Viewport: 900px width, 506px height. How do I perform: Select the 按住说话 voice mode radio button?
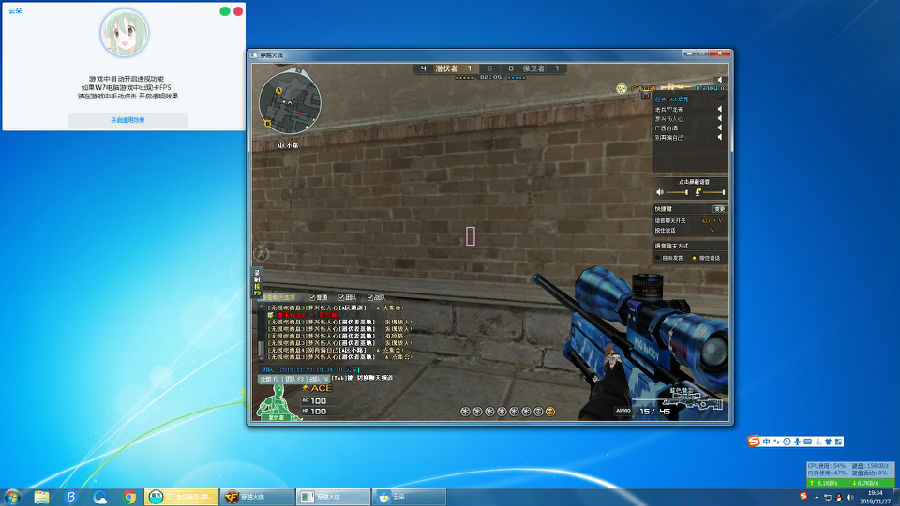click(694, 258)
